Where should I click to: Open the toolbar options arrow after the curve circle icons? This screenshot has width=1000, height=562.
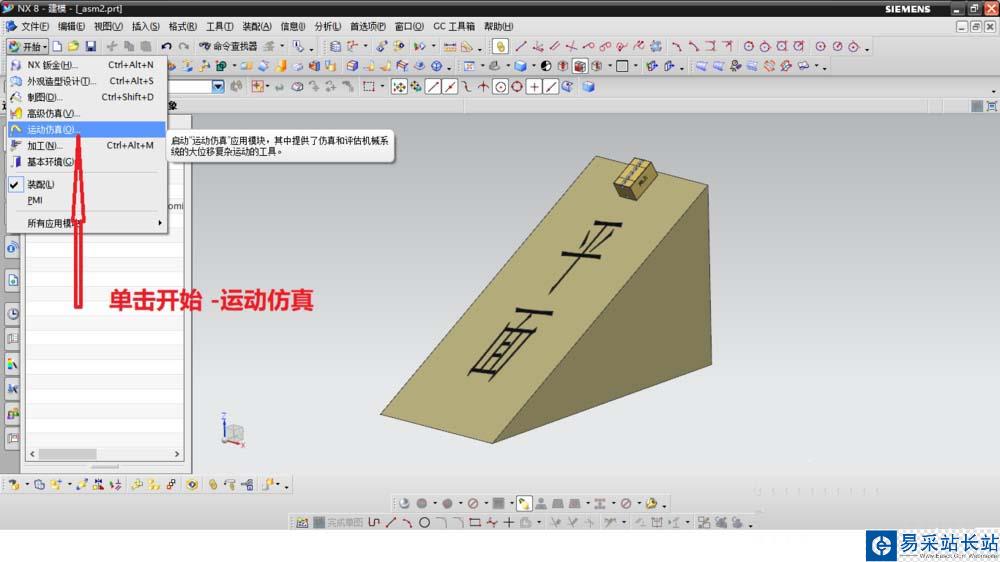click(867, 48)
